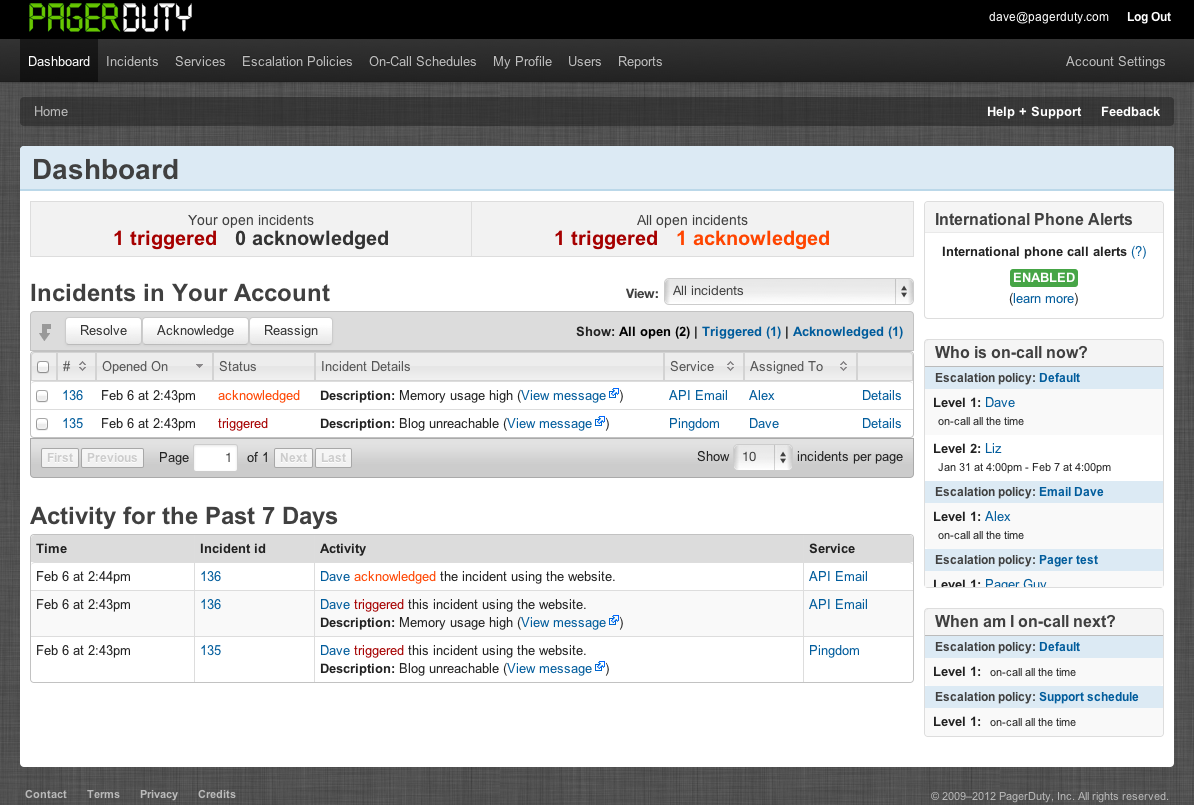Click the ENABLED status badge
The height and width of the screenshot is (805, 1194).
(1043, 278)
